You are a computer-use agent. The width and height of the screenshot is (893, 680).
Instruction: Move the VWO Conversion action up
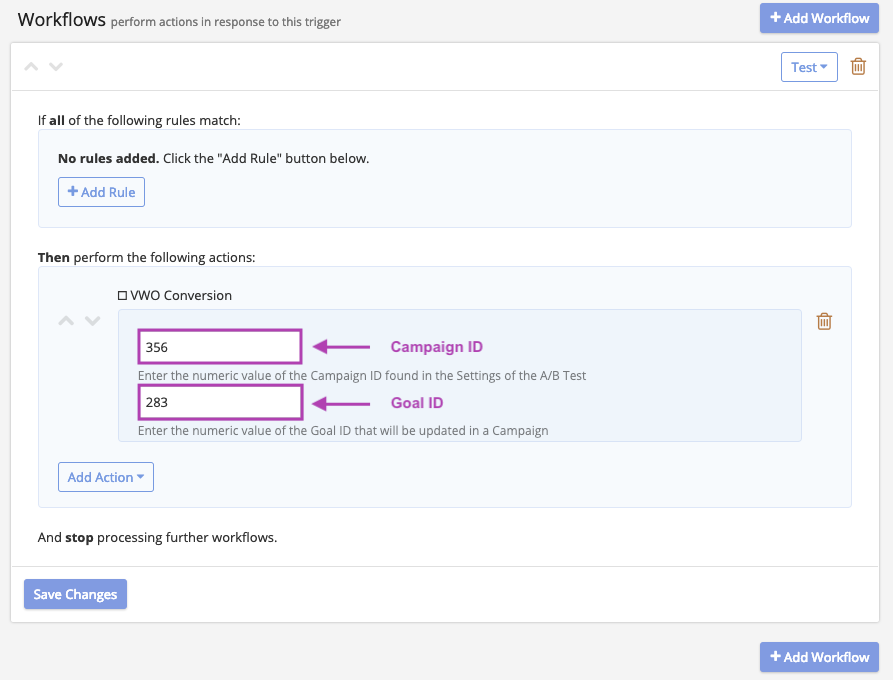[66, 321]
